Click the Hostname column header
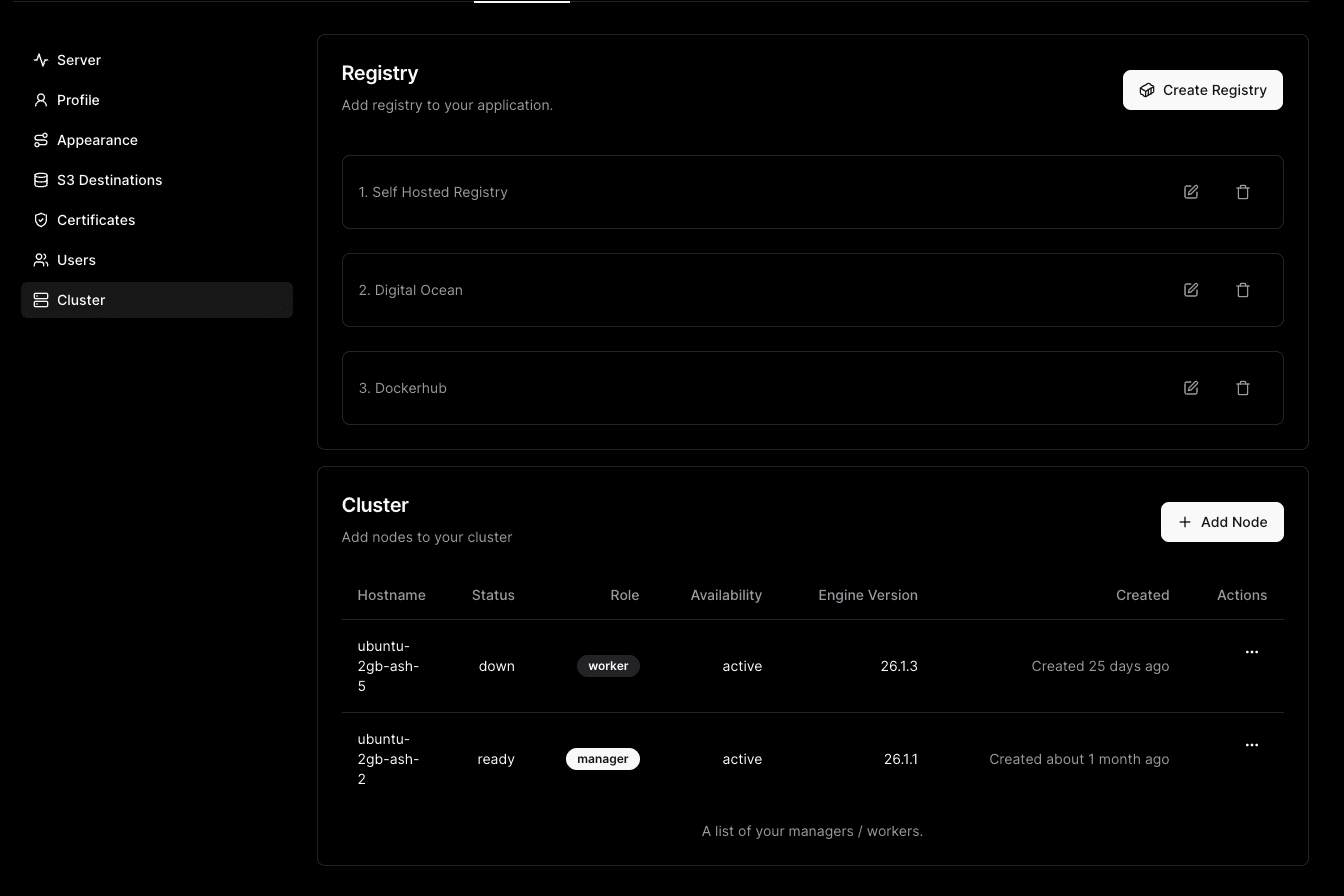Viewport: 1344px width, 896px height. 392,595
